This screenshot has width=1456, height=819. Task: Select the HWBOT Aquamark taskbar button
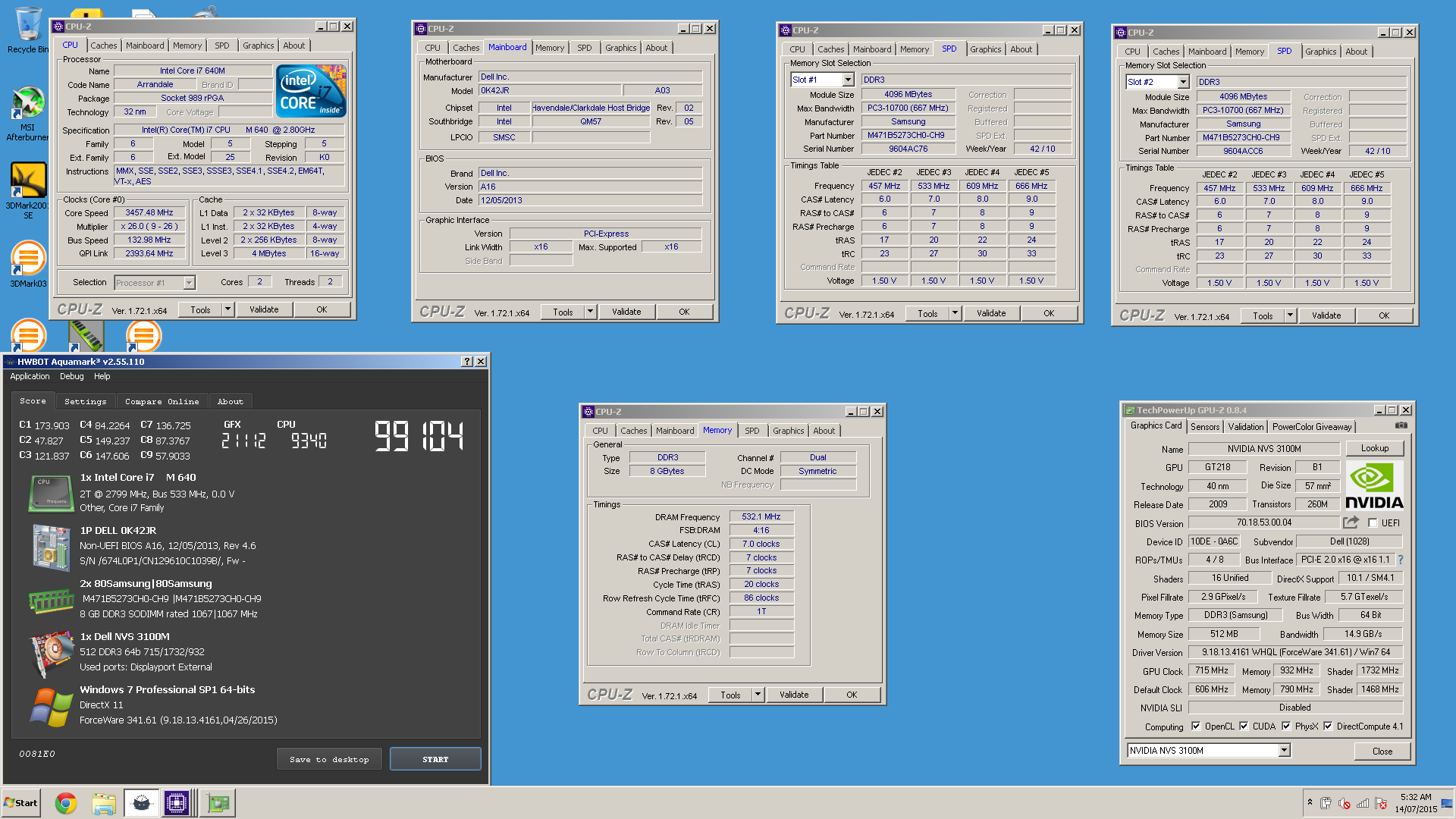point(141,803)
